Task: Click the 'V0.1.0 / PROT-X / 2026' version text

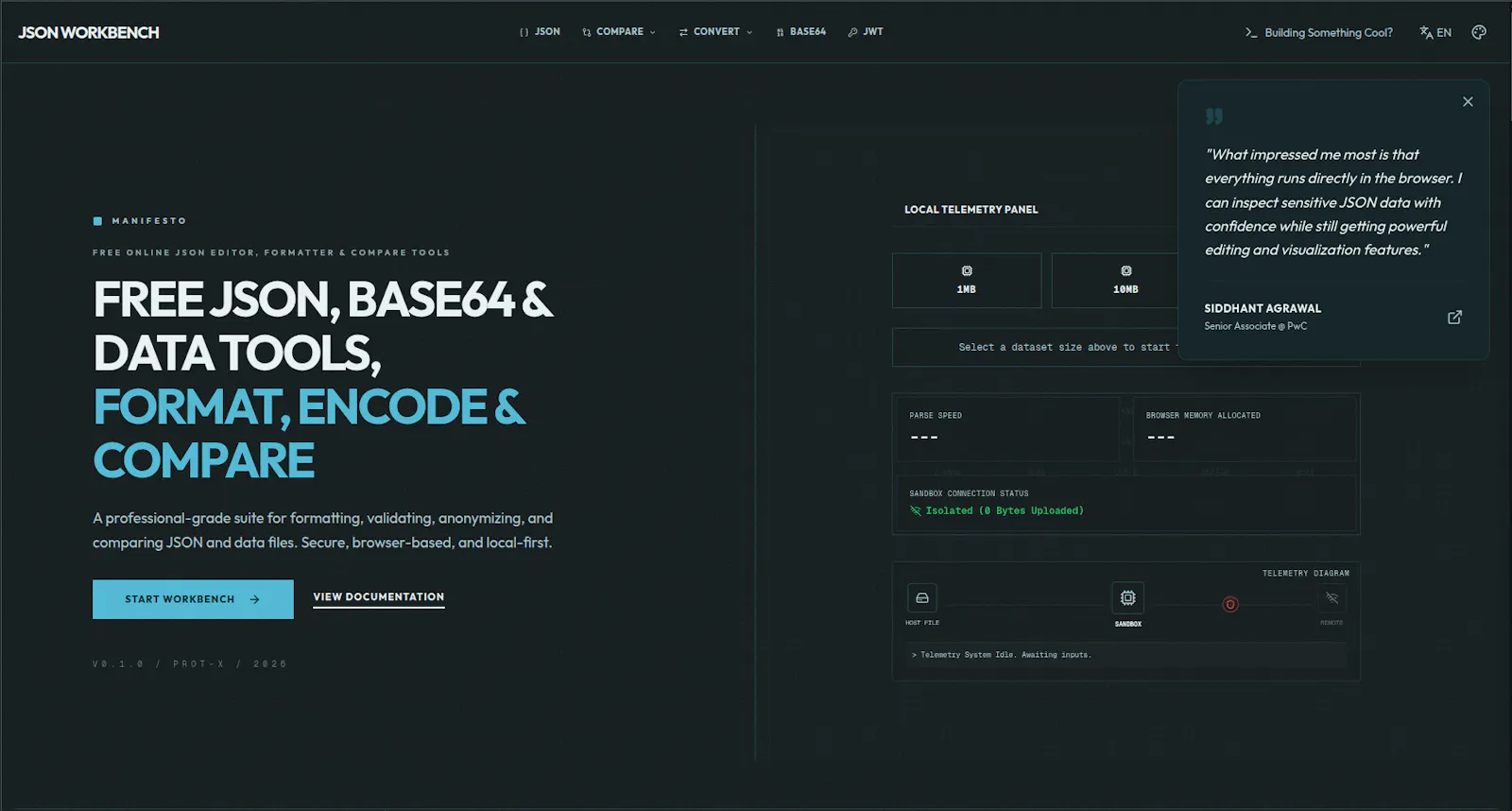Action: [190, 664]
